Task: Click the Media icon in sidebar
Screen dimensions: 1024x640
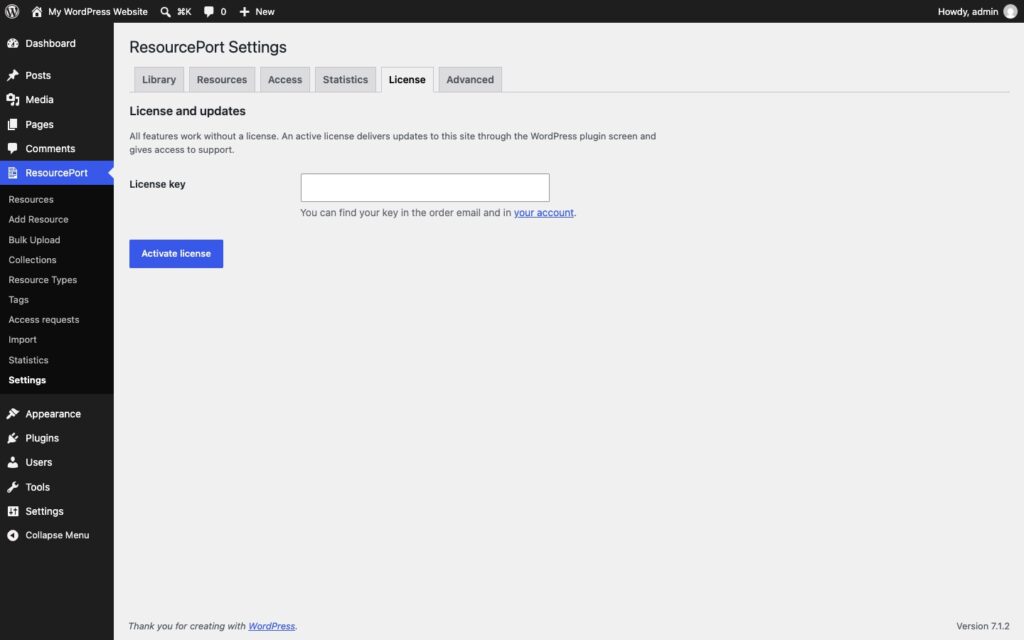Action: (12, 99)
